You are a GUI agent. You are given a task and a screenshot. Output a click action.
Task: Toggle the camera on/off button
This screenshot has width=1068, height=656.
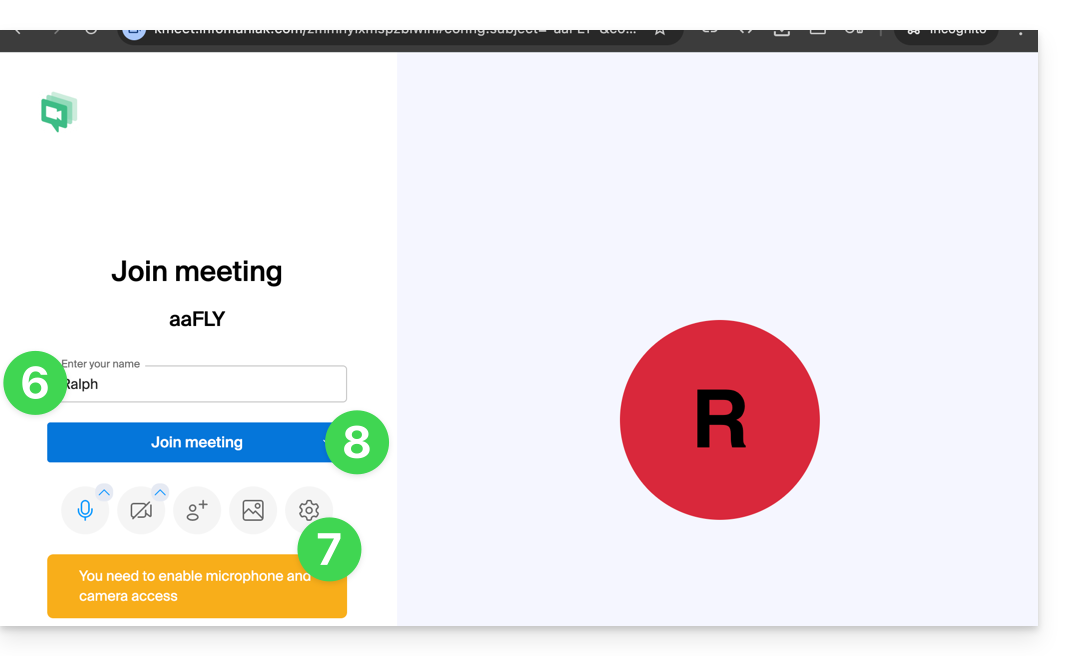[141, 511]
